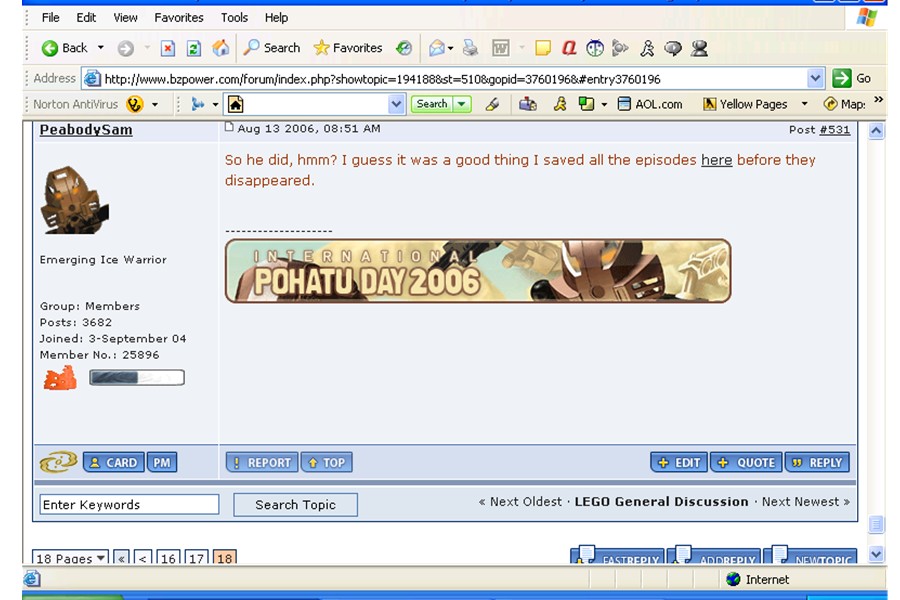Click the orange rank icon below Member No.
The width and height of the screenshot is (900, 600).
[60, 378]
